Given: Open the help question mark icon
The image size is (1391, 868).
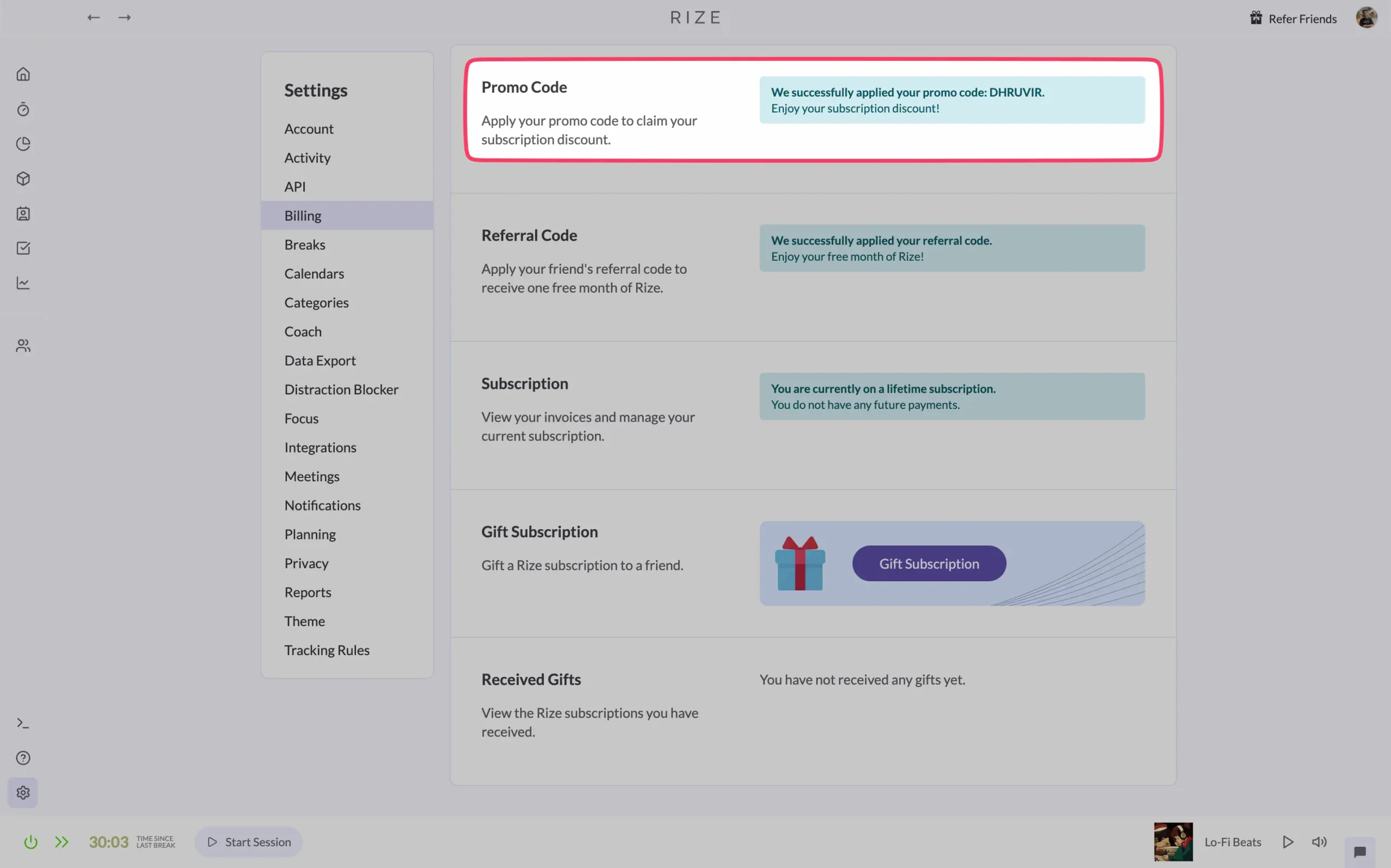Looking at the screenshot, I should click(23, 758).
